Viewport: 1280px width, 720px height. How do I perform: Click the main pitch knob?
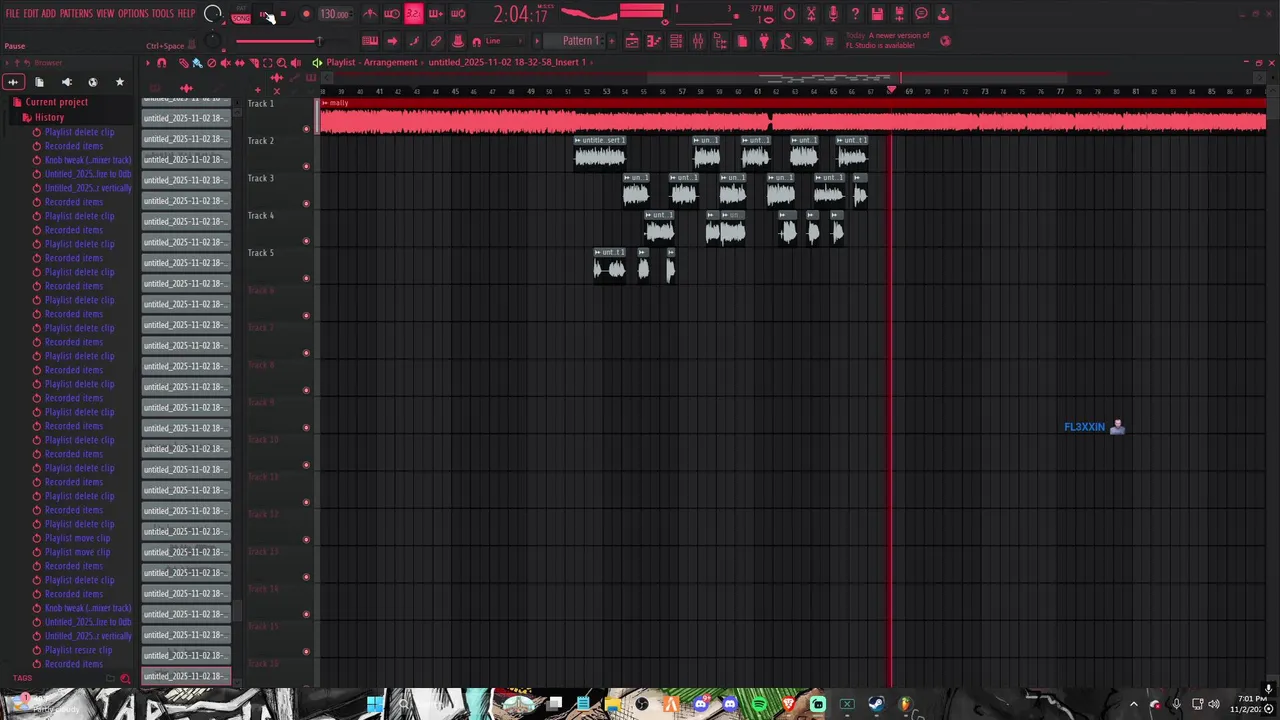212,41
